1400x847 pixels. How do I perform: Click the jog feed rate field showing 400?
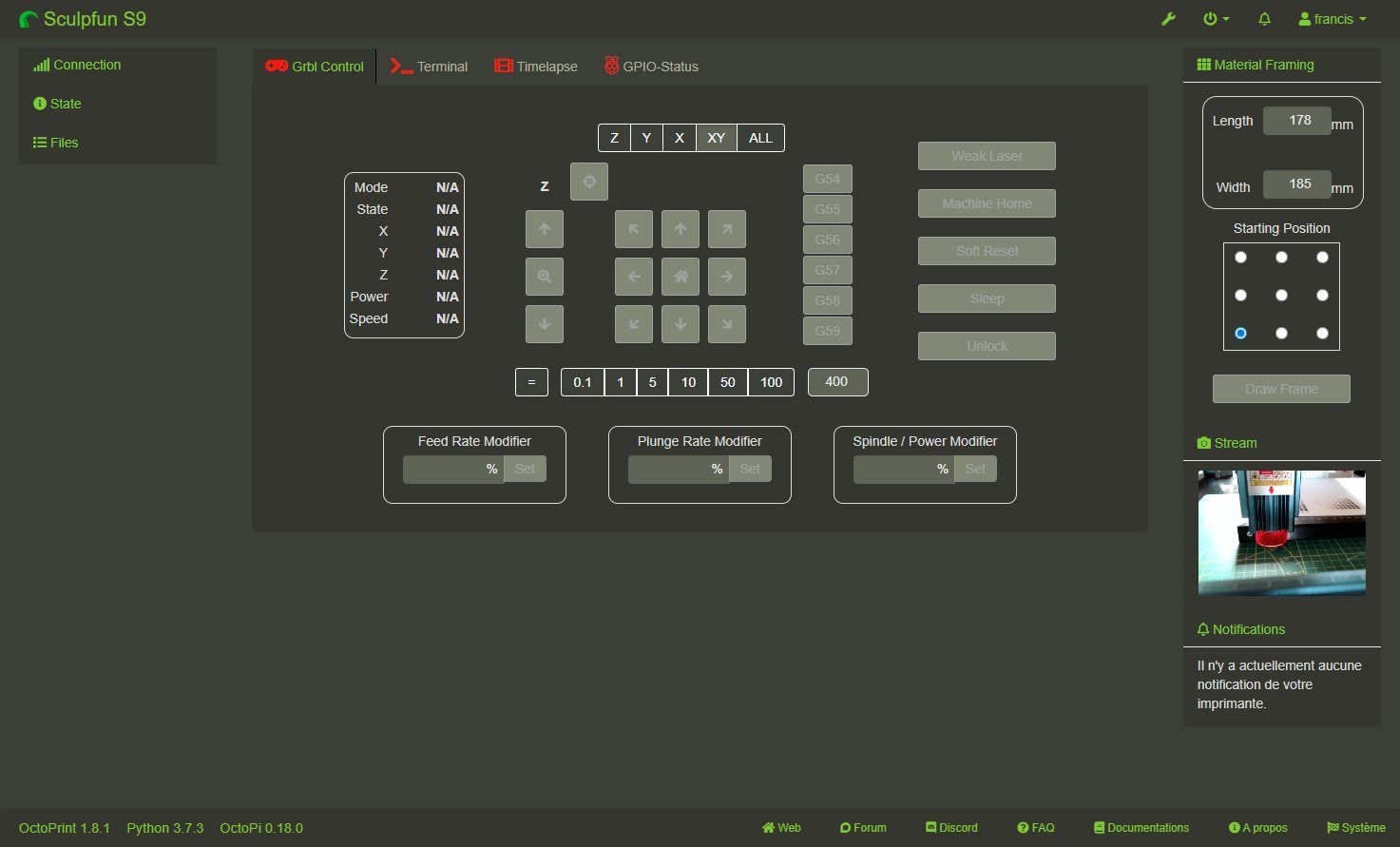click(x=837, y=382)
